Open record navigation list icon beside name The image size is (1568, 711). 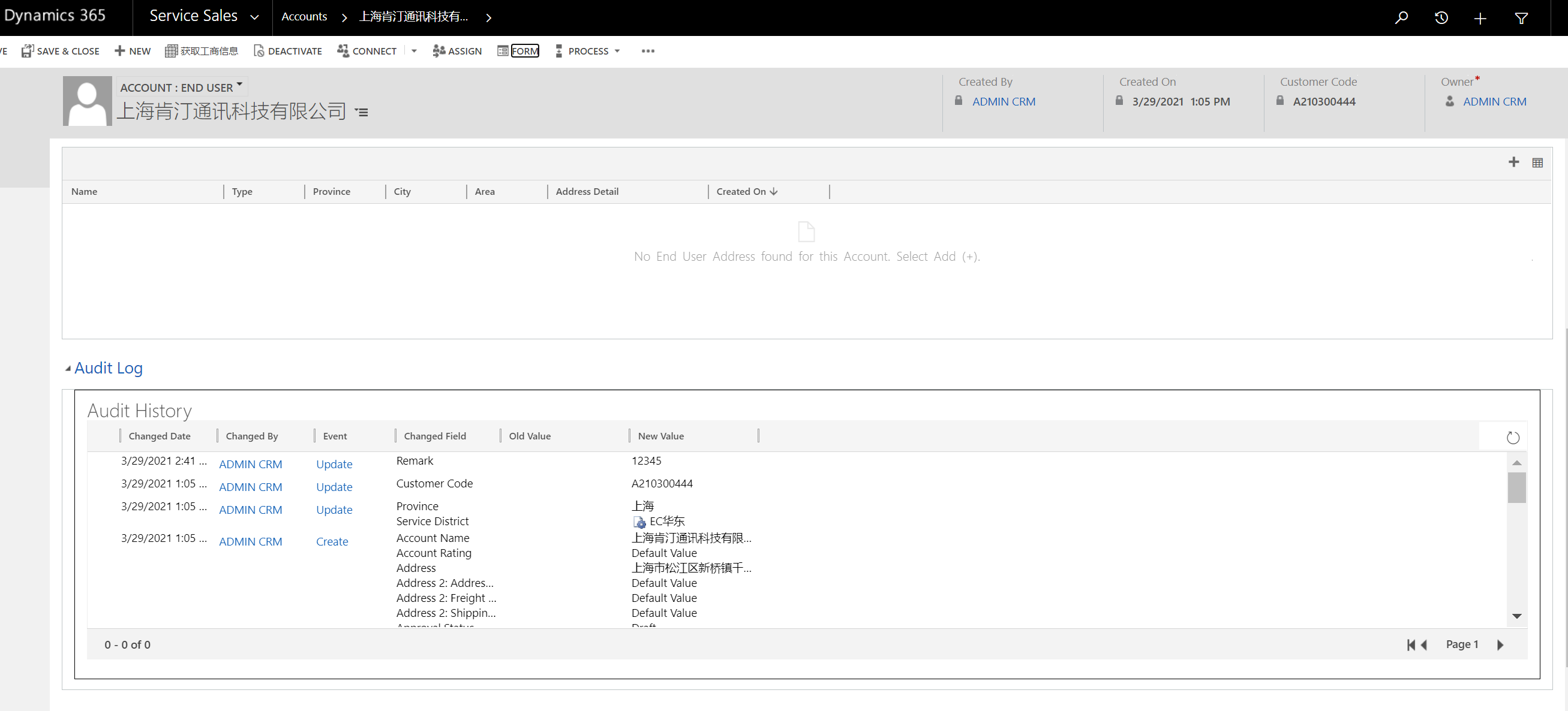(x=362, y=112)
